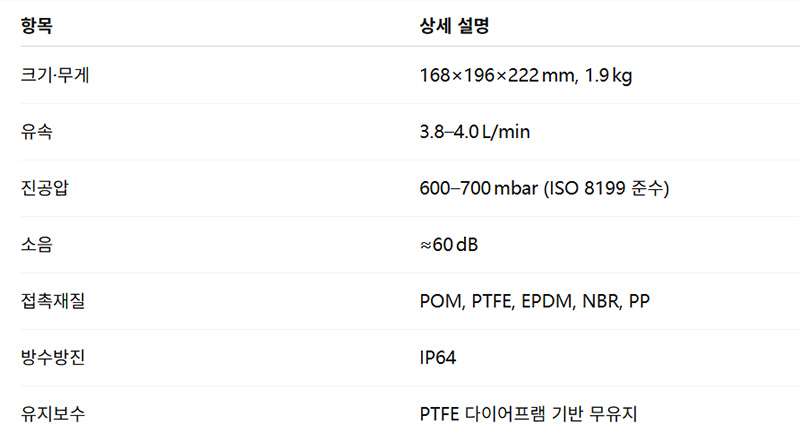Click the 상세 설명 column header

(x=453, y=24)
